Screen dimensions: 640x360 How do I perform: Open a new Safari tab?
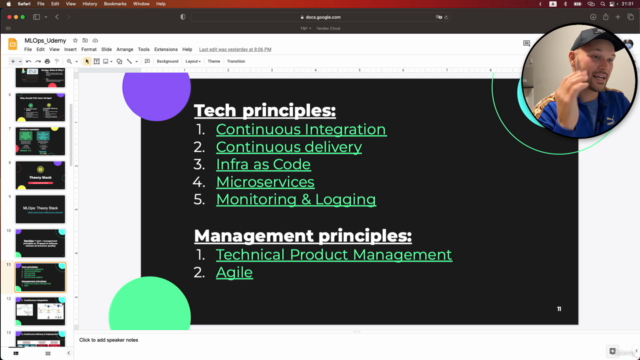coord(618,17)
